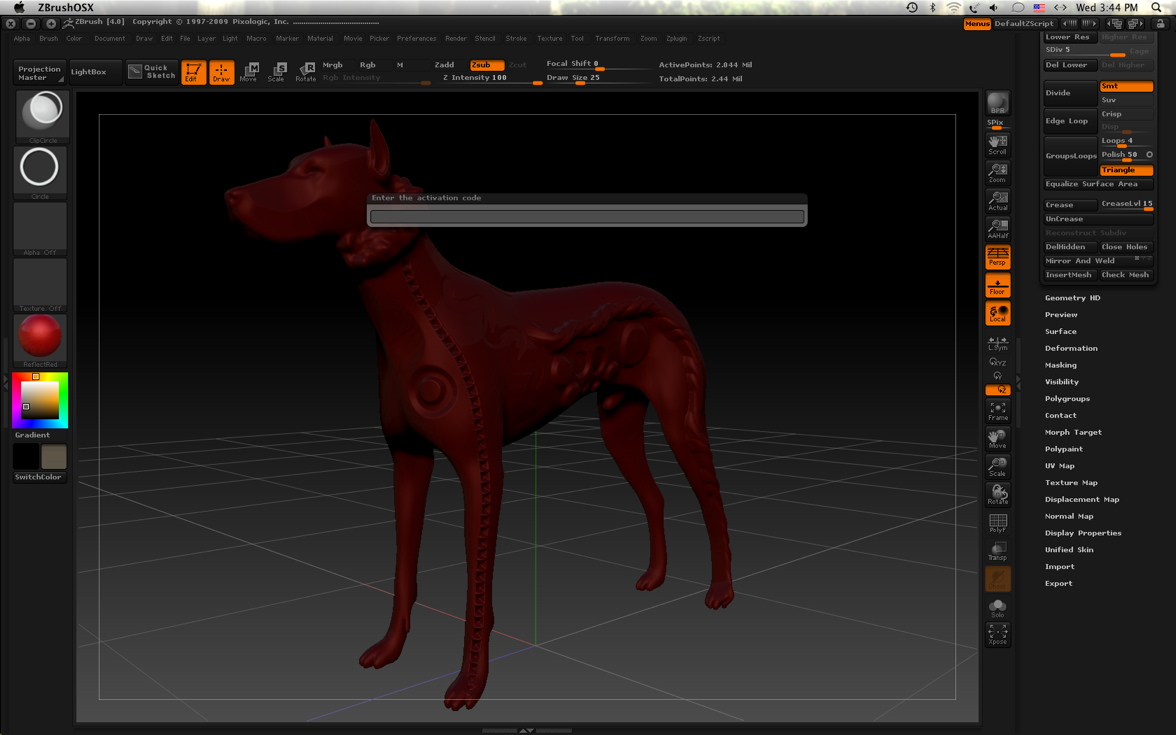
Task: Expand the Masking section
Action: pos(1061,365)
